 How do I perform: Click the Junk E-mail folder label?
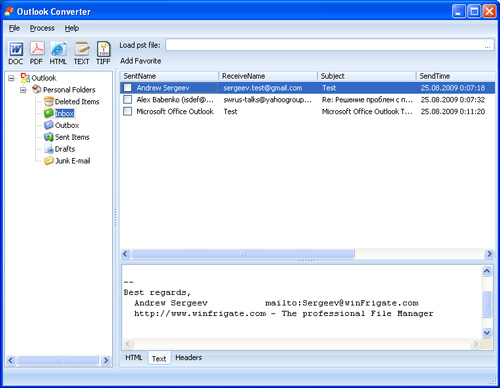point(72,161)
